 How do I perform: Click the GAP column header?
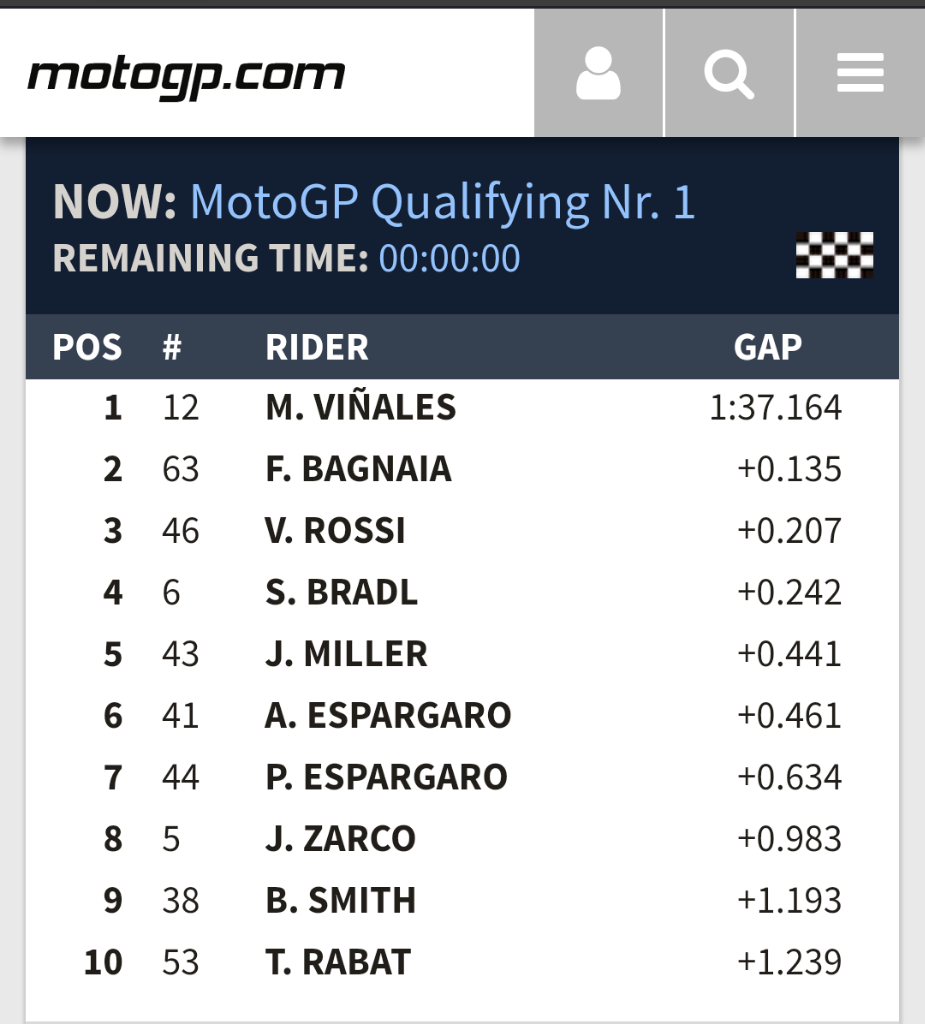point(767,348)
